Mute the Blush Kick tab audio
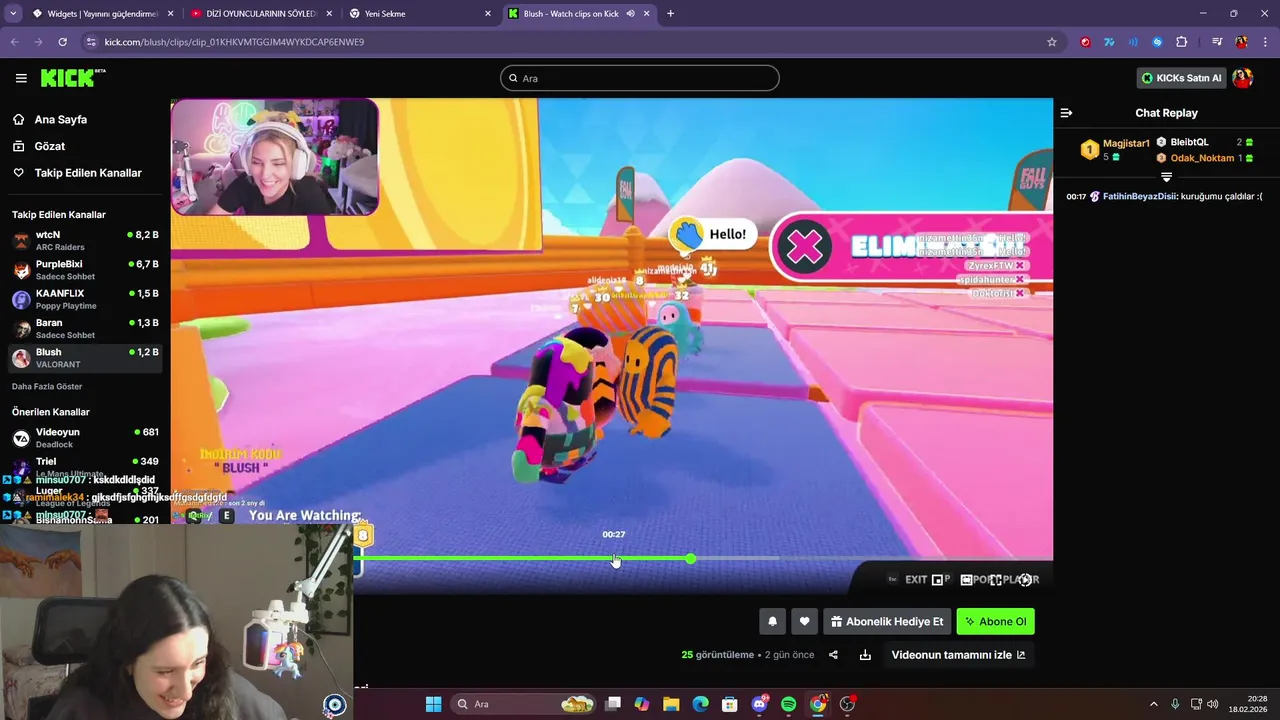Image resolution: width=1280 pixels, height=720 pixels. tap(631, 14)
